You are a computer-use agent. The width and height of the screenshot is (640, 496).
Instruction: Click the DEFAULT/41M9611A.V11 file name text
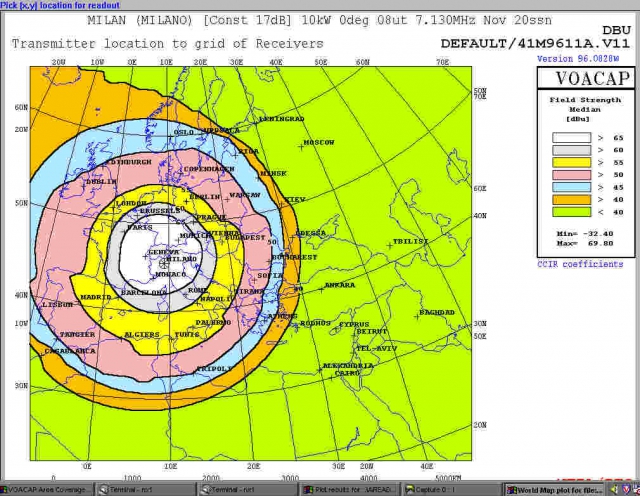coord(535,44)
